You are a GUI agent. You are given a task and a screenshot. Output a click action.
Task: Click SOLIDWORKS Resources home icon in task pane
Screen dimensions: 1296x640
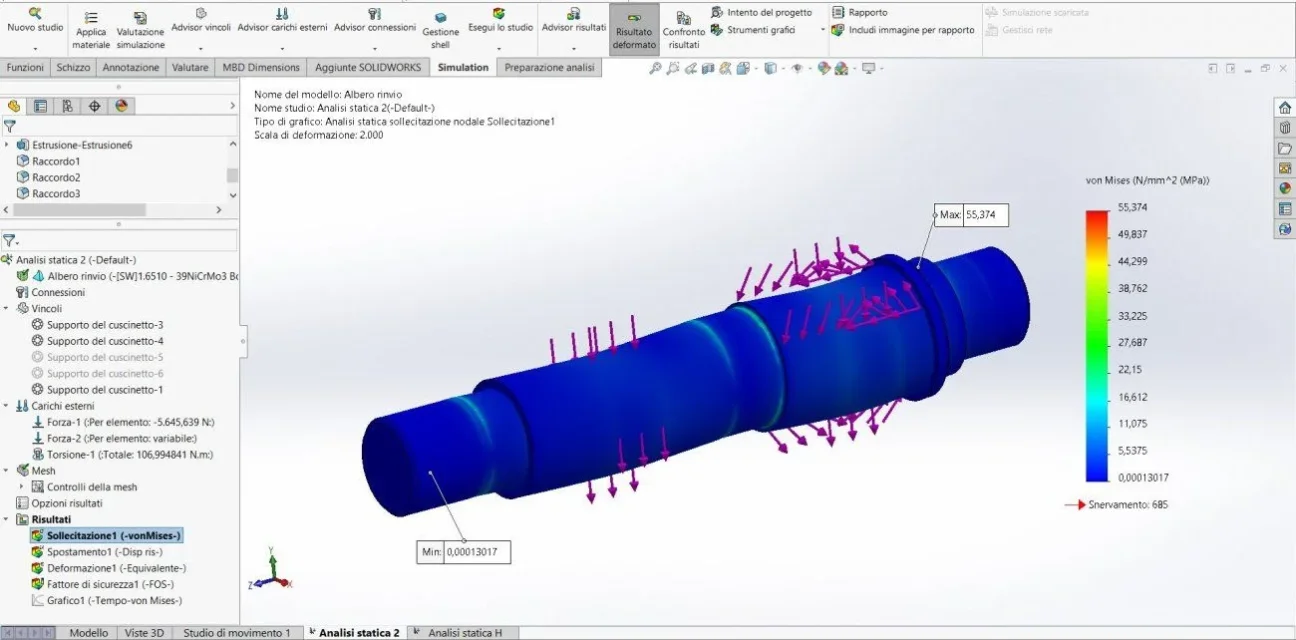coord(1285,108)
